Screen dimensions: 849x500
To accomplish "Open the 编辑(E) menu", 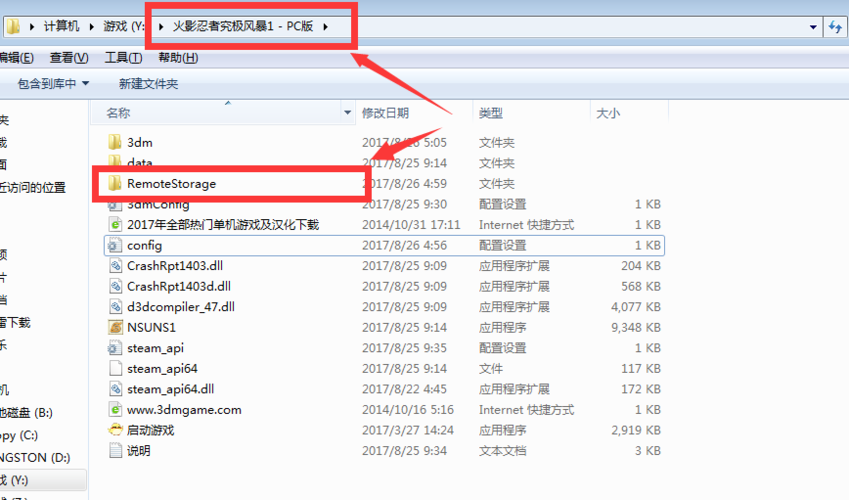I will 16,58.
